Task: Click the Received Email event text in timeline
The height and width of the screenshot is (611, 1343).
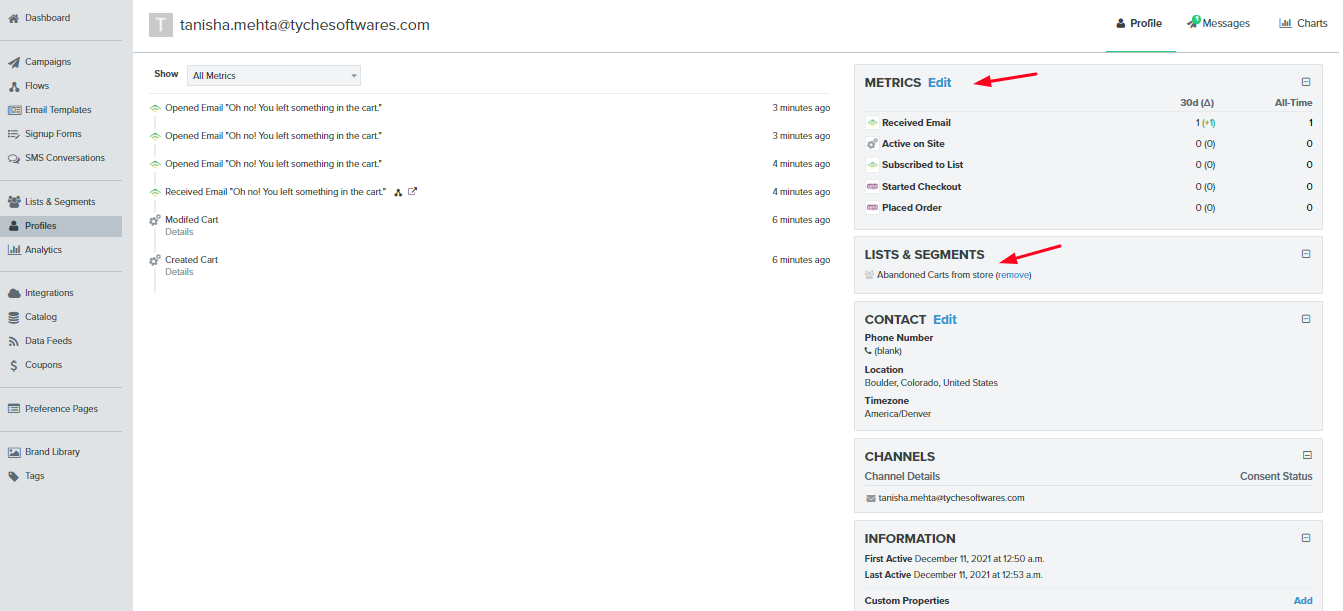Action: (x=275, y=192)
